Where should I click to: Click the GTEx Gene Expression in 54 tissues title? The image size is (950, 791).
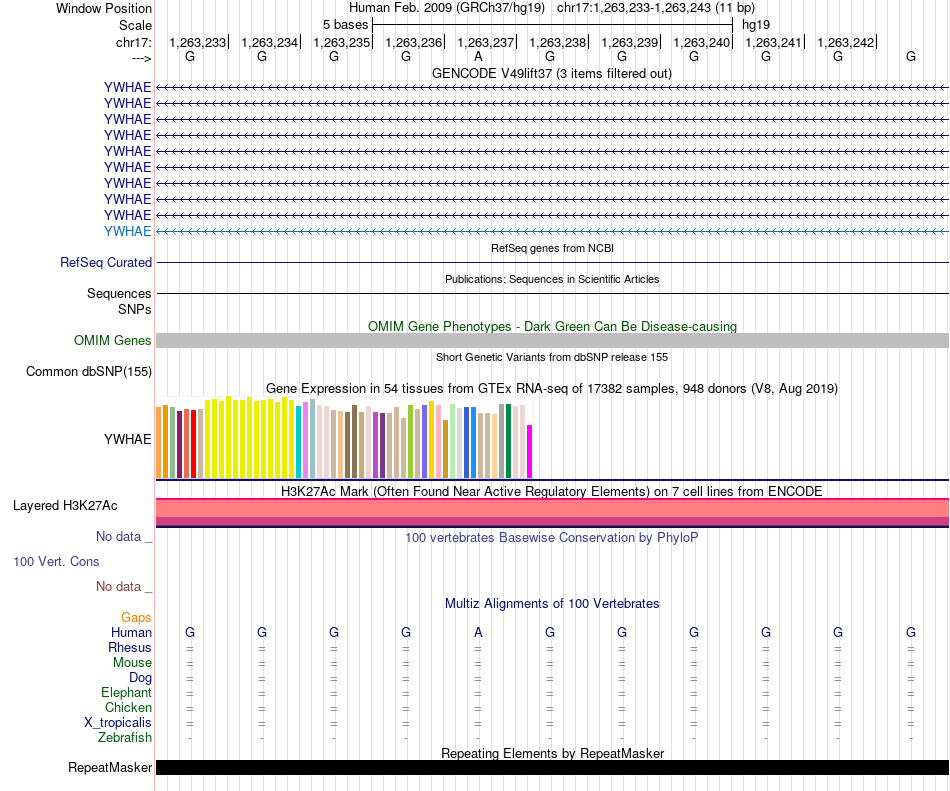pyautogui.click(x=552, y=388)
